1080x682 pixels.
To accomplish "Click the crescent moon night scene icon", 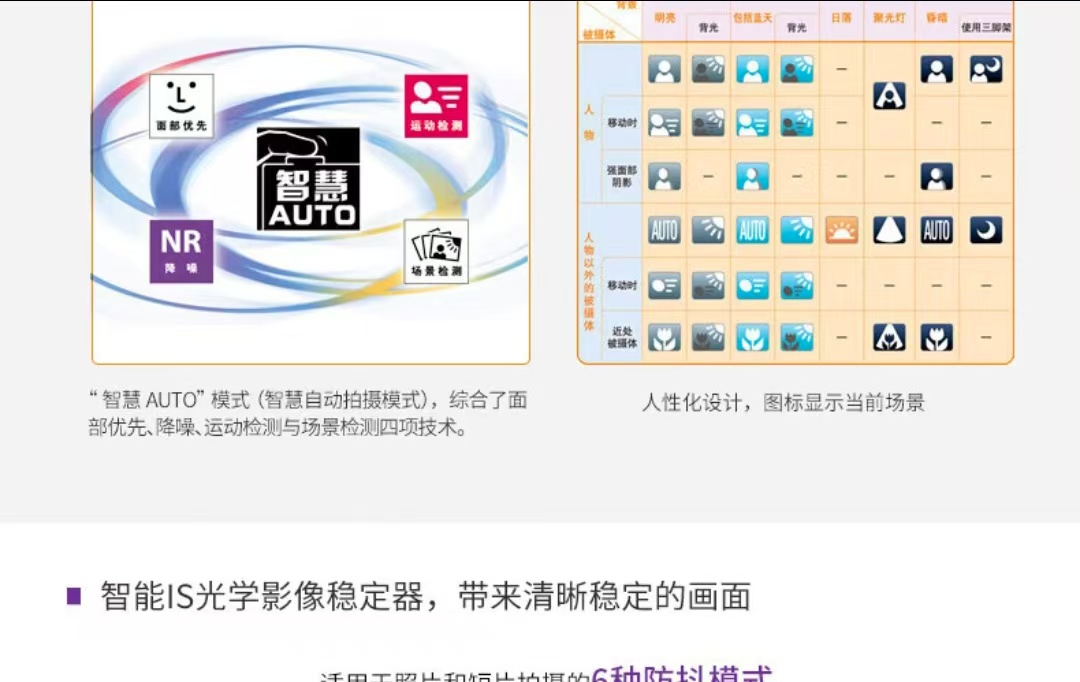I will [x=985, y=229].
